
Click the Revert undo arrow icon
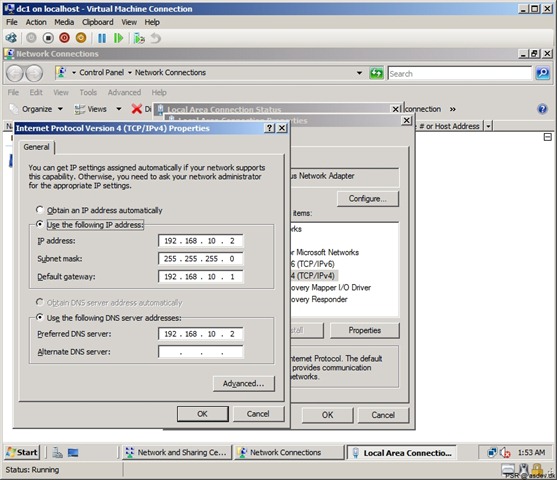[x=156, y=38]
